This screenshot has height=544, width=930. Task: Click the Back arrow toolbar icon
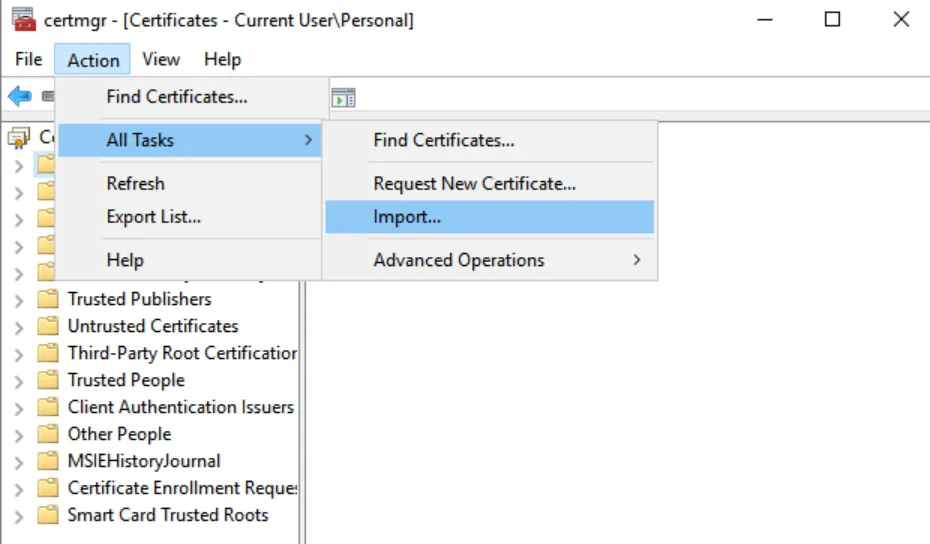20,96
